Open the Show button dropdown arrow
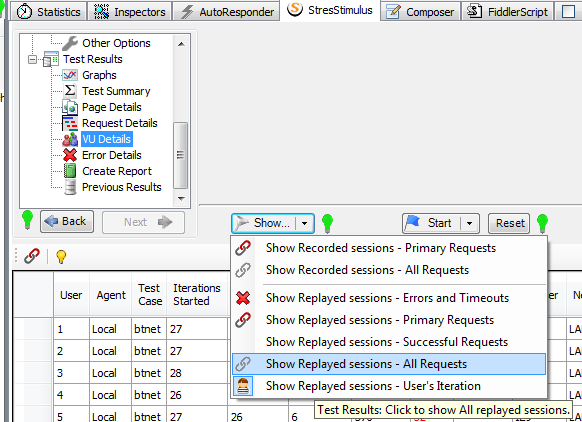Screen dimensions: 582x422 pyautogui.click(x=304, y=223)
